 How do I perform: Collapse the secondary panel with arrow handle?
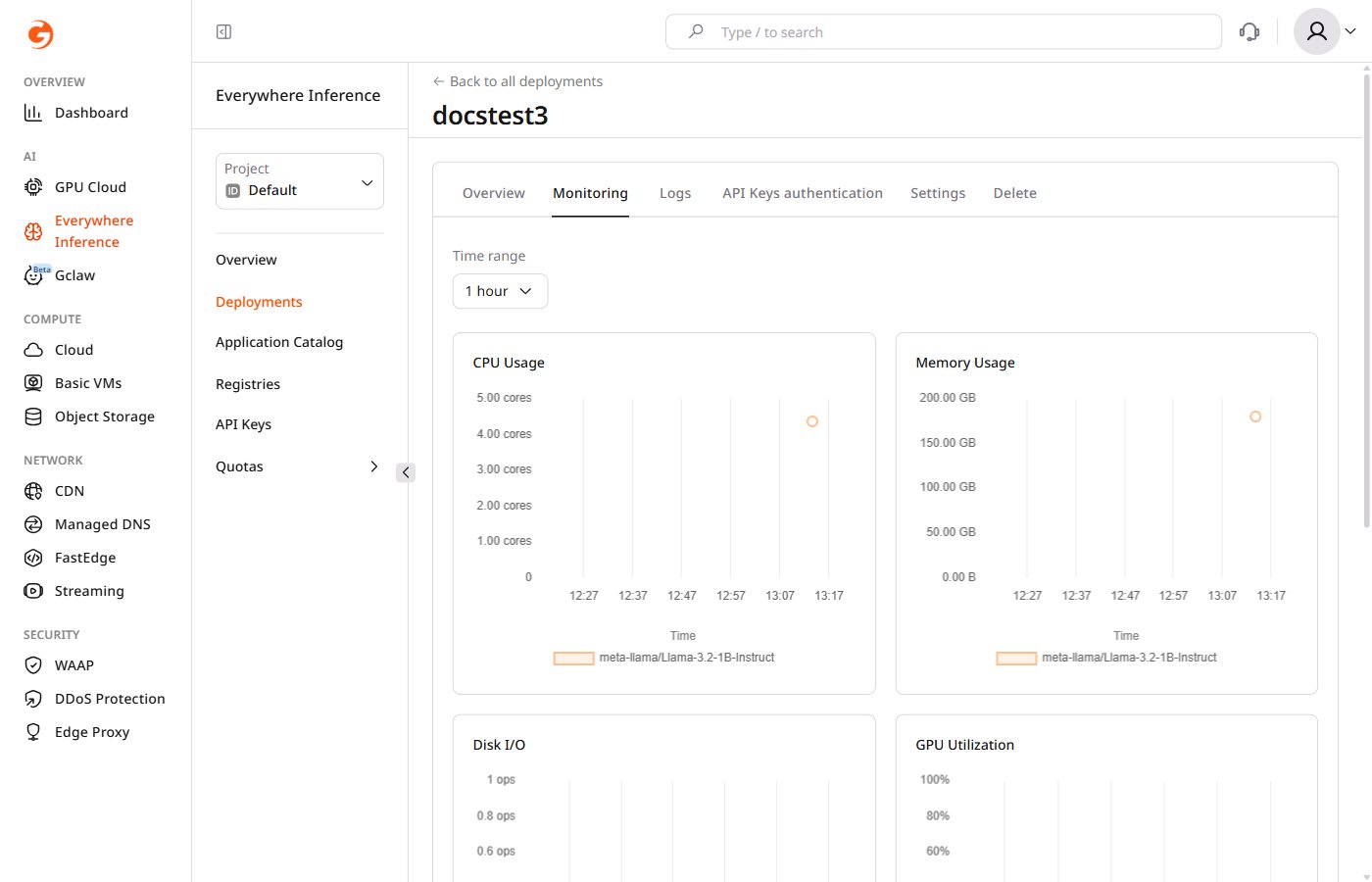point(406,472)
